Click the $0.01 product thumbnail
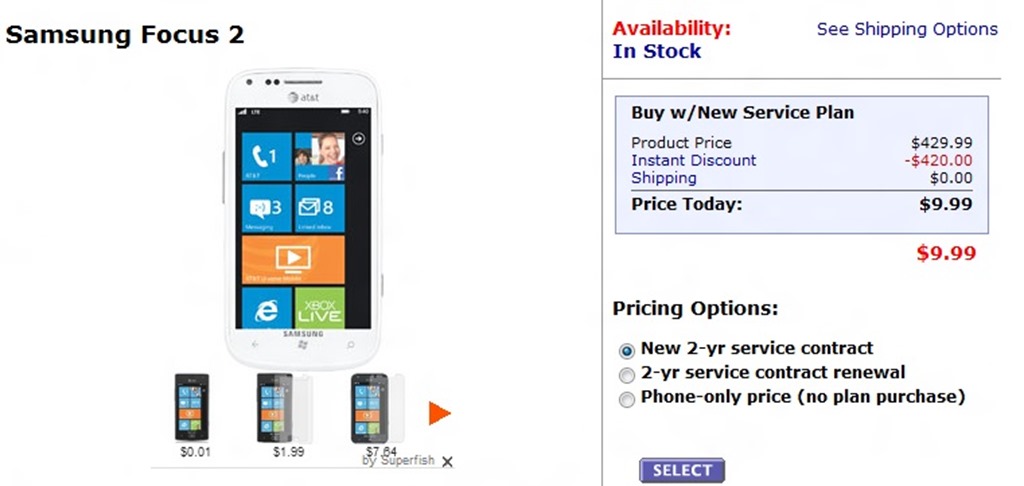Screen dimensions: 1024x486 191,408
